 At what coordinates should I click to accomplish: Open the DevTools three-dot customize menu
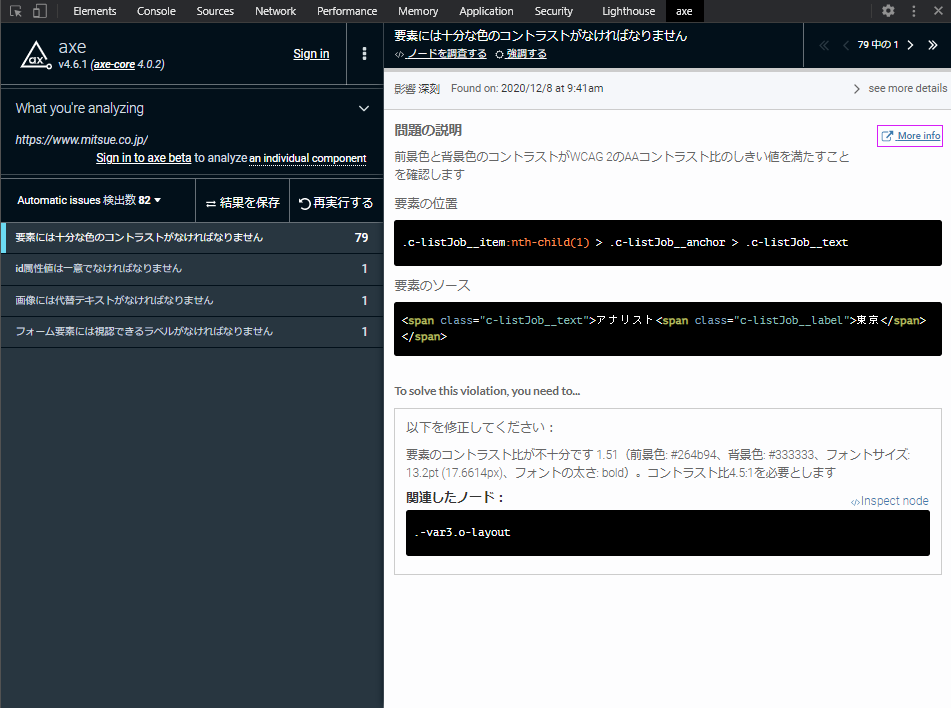pyautogui.click(x=913, y=11)
